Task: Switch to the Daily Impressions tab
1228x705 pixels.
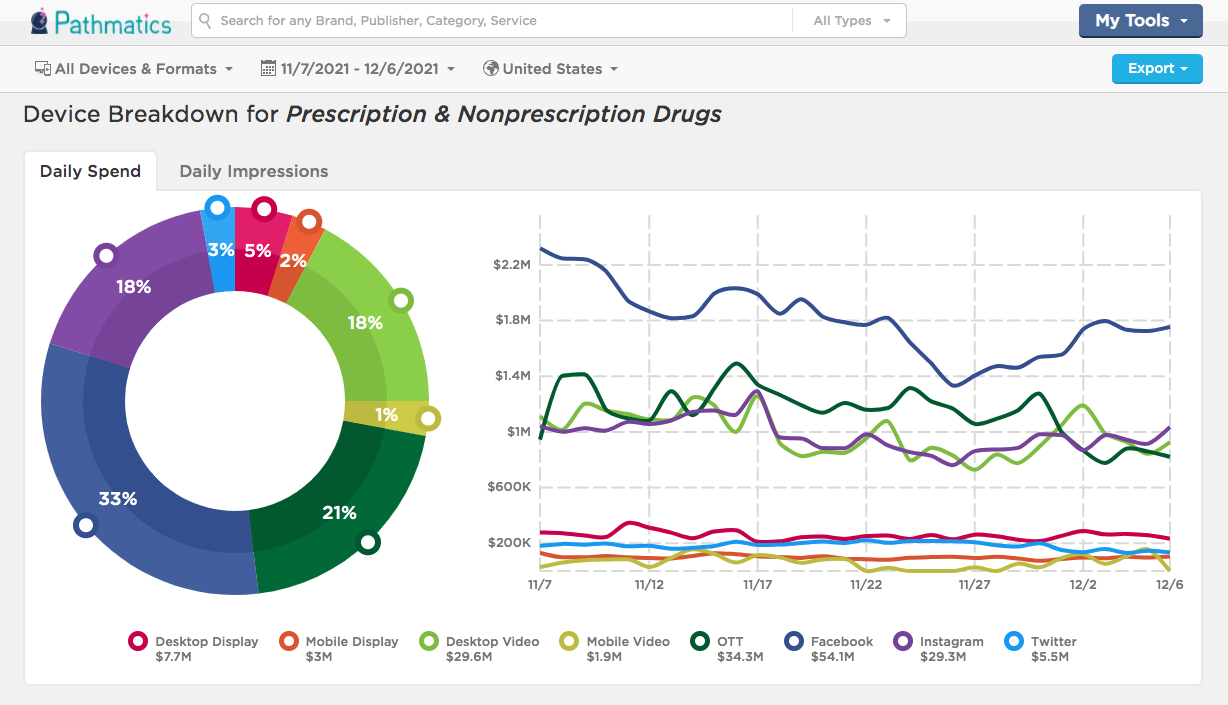Action: [x=253, y=171]
